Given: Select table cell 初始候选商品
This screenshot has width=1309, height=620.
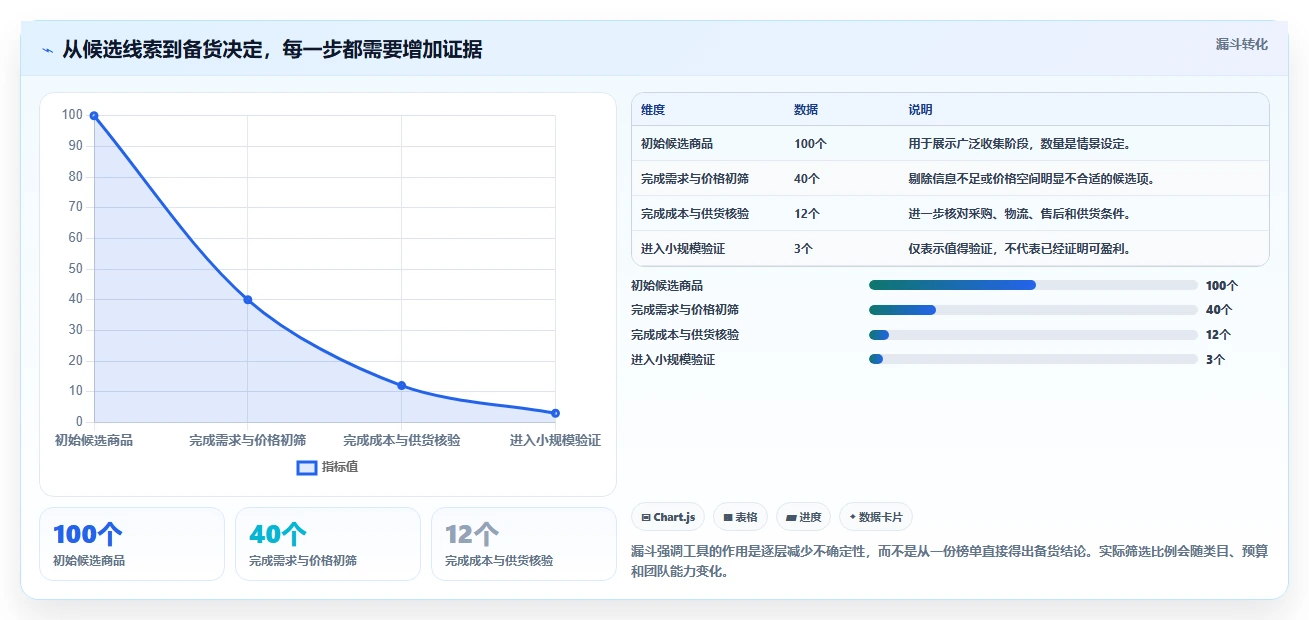Looking at the screenshot, I should click(677, 144).
